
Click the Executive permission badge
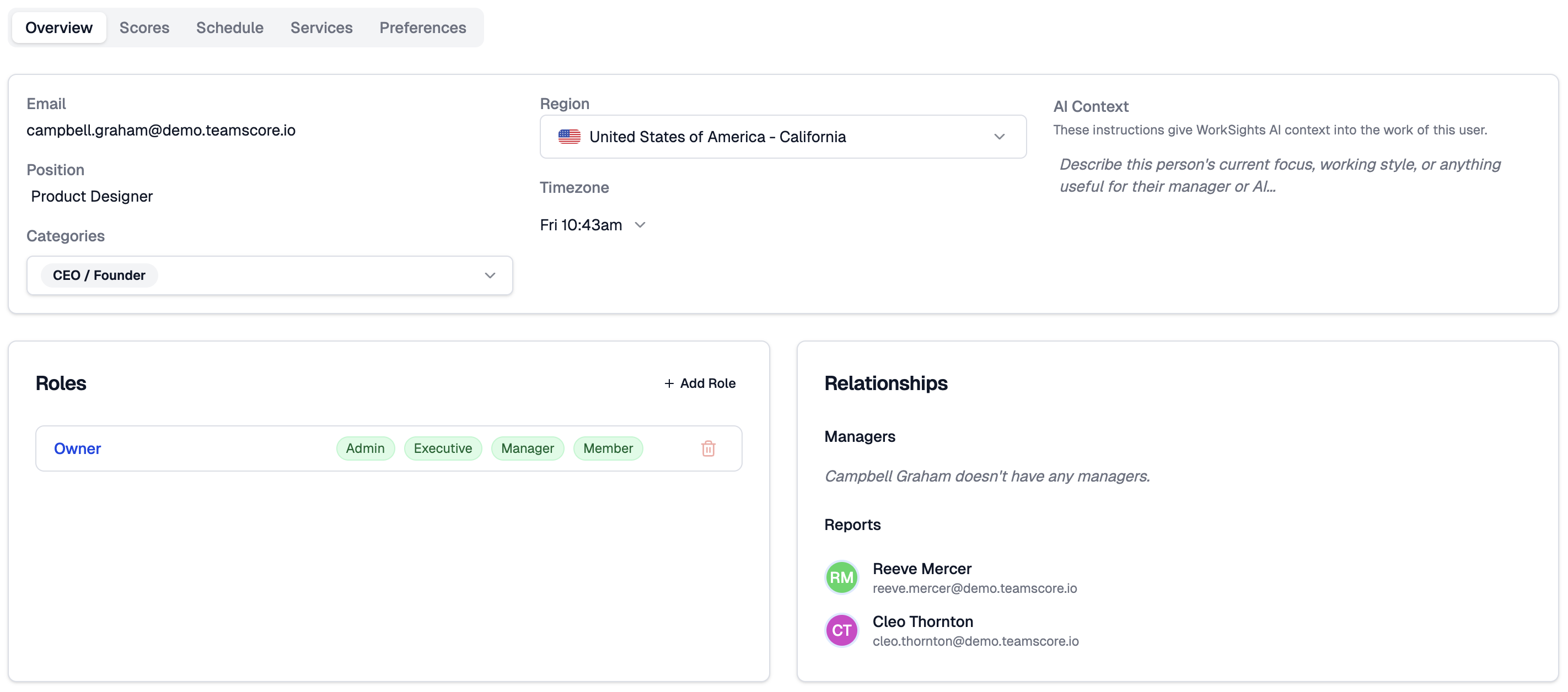443,448
